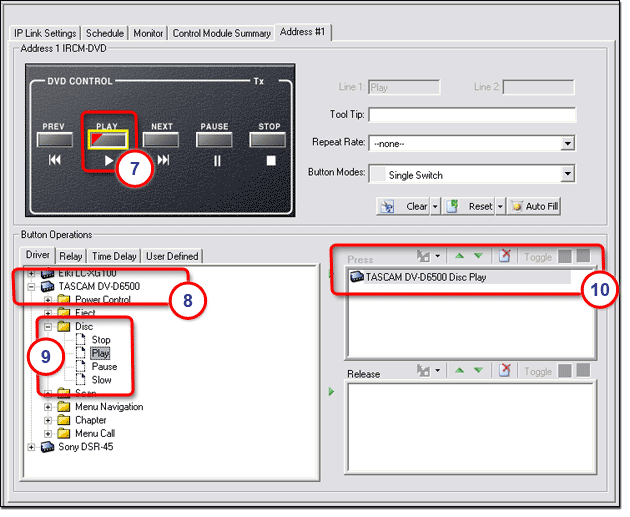The image size is (630, 517).
Task: Click the delete icon in Press toolbar
Action: tap(506, 257)
